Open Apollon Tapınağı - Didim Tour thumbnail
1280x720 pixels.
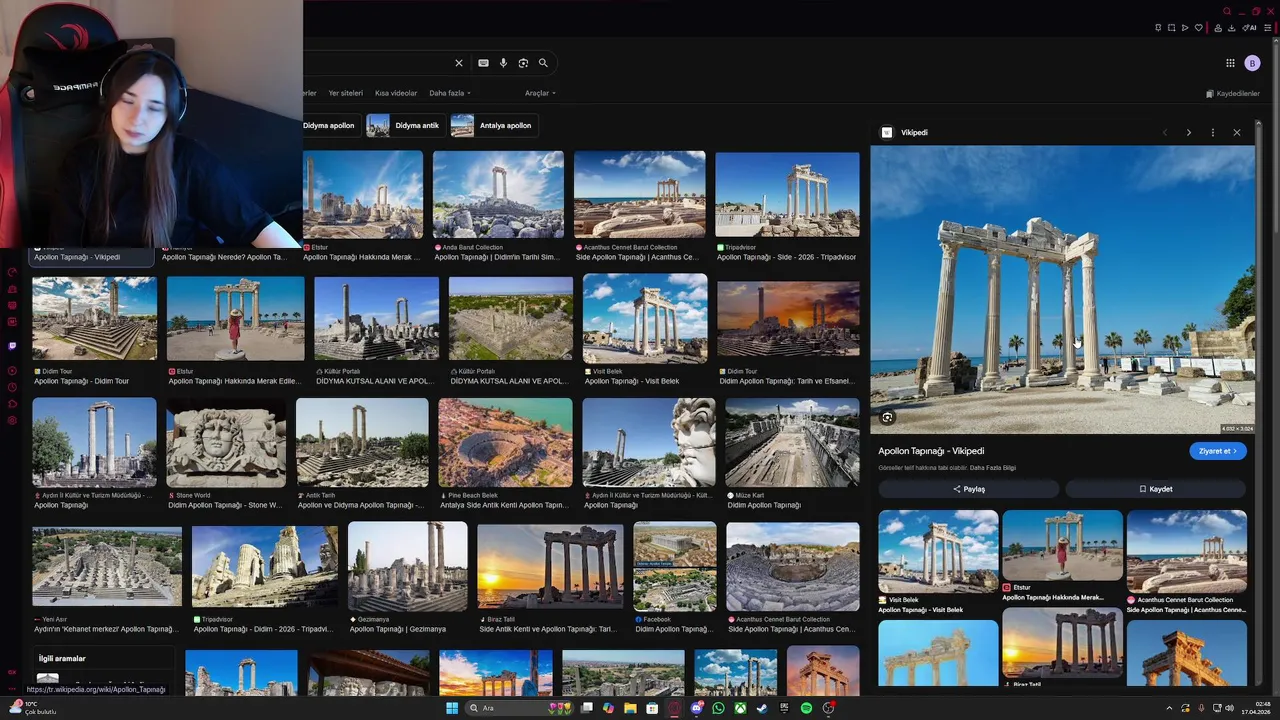click(x=94, y=318)
